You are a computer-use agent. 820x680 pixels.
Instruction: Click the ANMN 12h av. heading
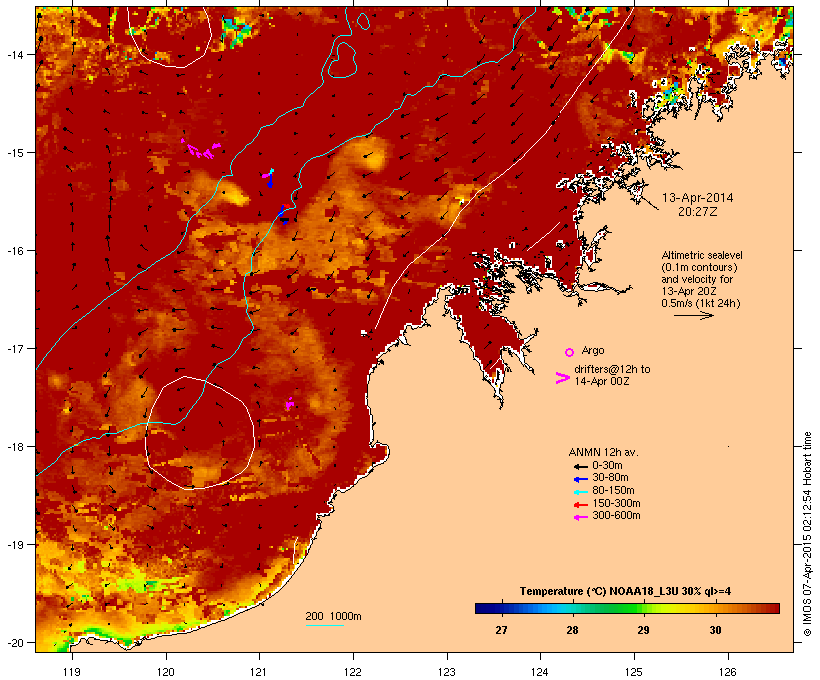point(603,452)
